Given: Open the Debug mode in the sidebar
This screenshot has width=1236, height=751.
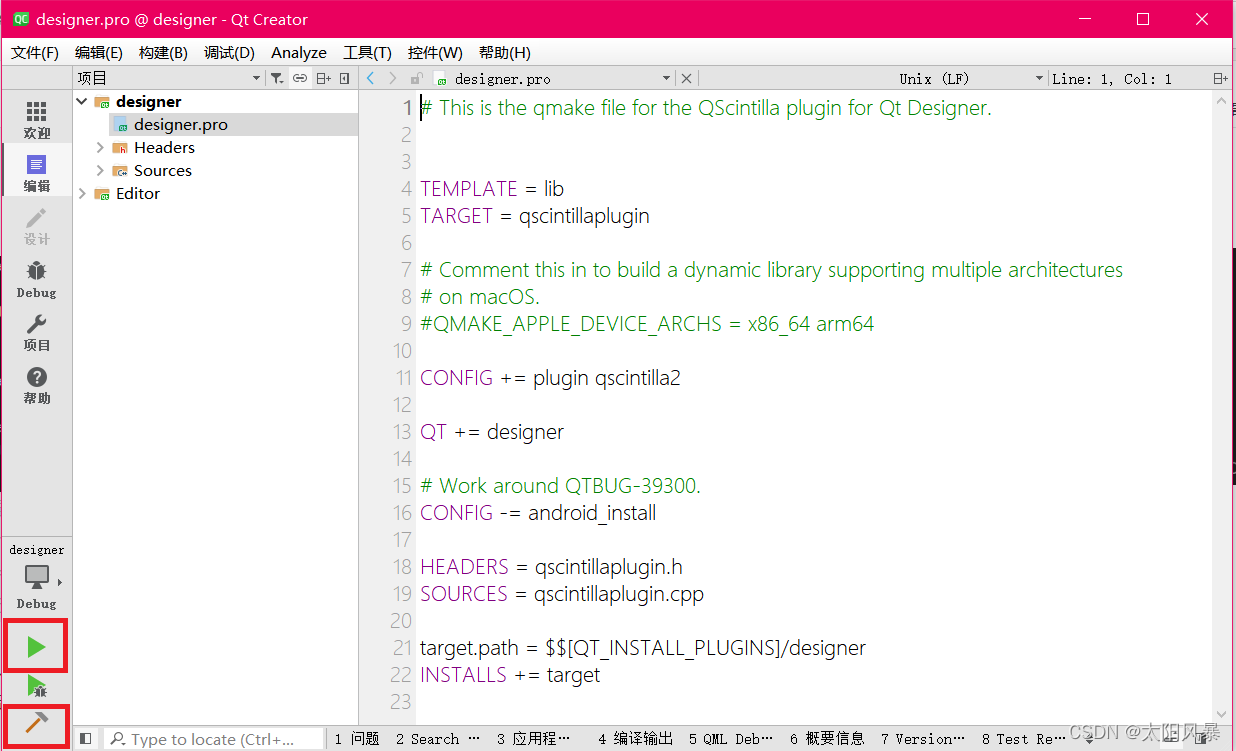Looking at the screenshot, I should [36, 278].
